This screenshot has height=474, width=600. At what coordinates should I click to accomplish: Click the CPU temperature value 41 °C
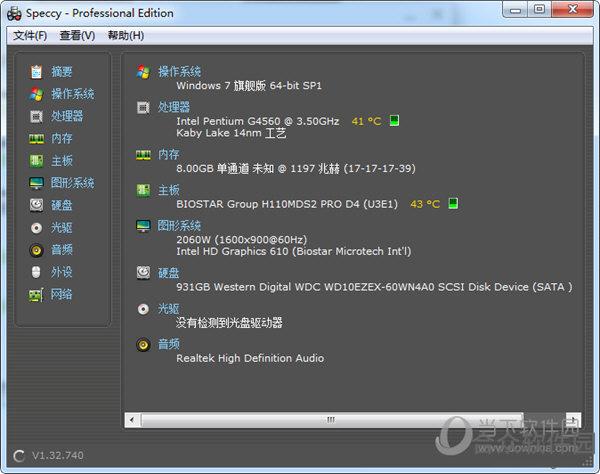click(366, 121)
